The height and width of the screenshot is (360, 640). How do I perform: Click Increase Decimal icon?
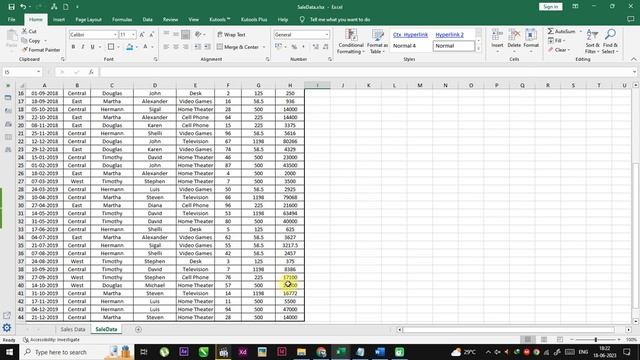[x=316, y=47]
